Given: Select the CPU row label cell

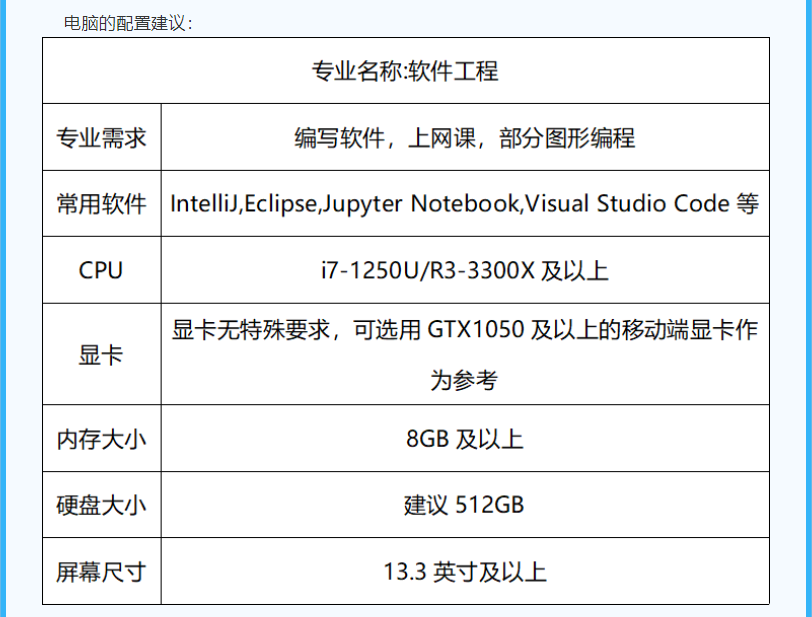Looking at the screenshot, I should 101,271.
